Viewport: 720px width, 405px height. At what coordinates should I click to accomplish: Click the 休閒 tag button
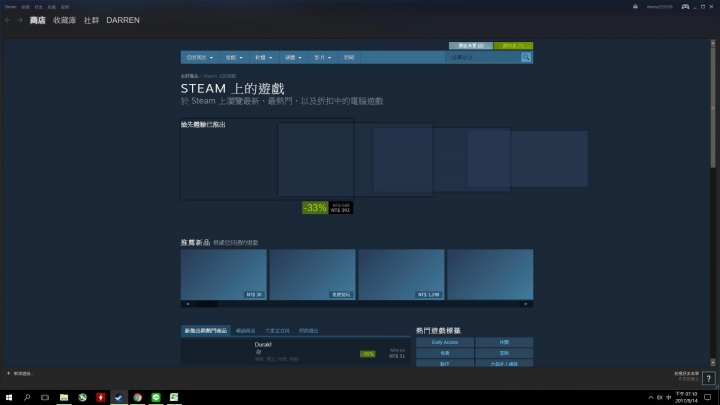(504, 342)
